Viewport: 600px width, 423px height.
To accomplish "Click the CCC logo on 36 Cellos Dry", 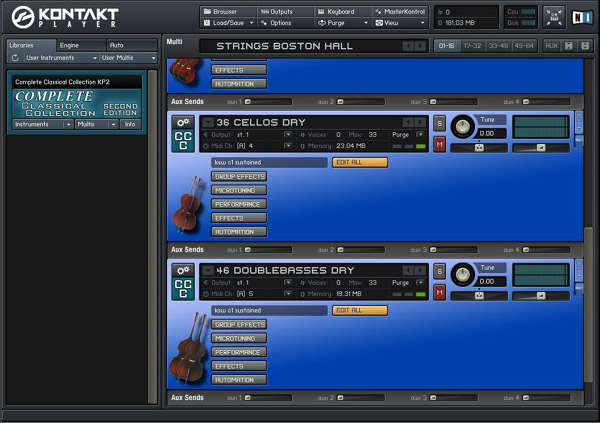I will pyautogui.click(x=183, y=140).
